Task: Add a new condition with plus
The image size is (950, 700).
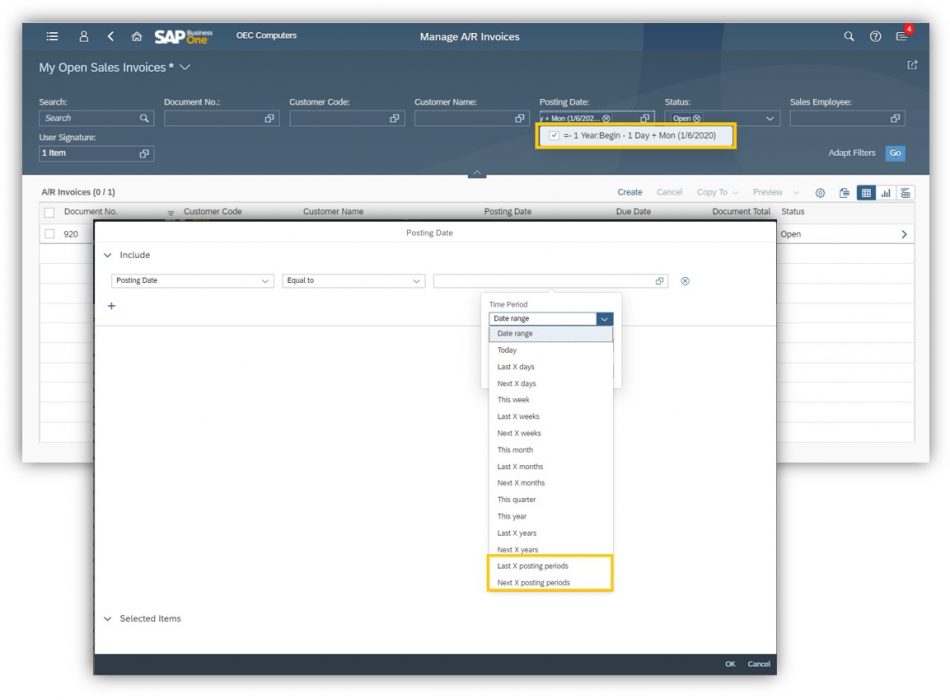Action: pyautogui.click(x=111, y=305)
